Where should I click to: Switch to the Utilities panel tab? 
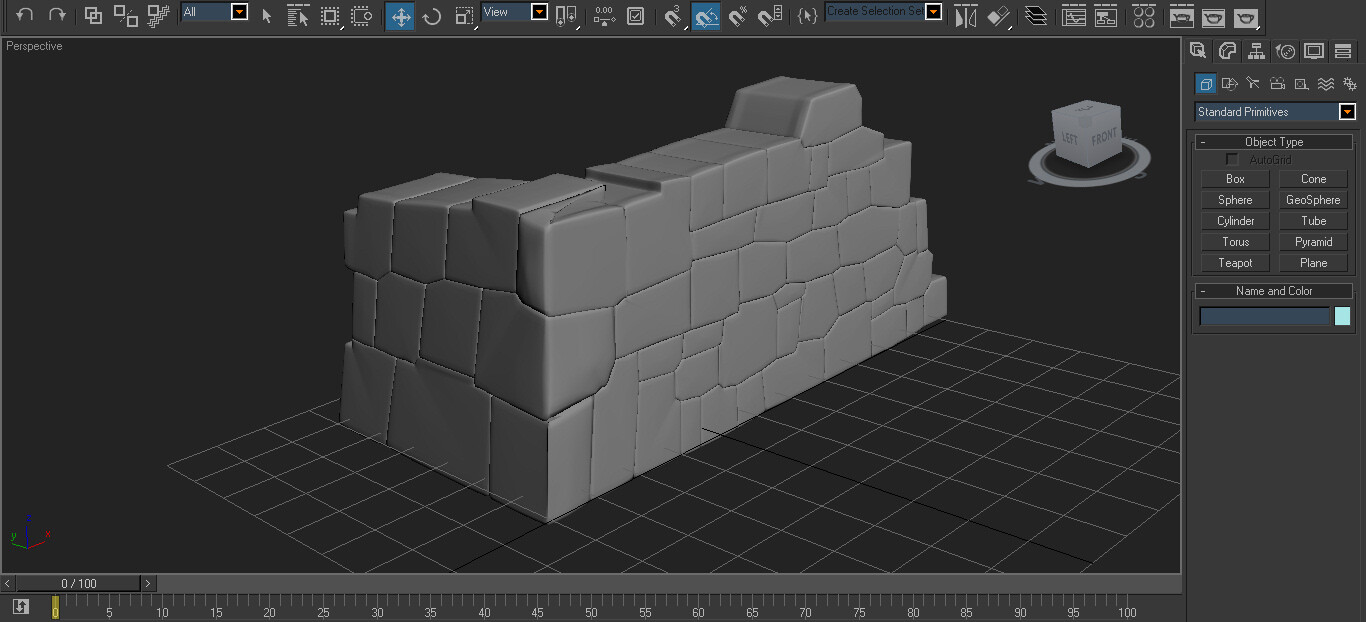click(x=1344, y=51)
